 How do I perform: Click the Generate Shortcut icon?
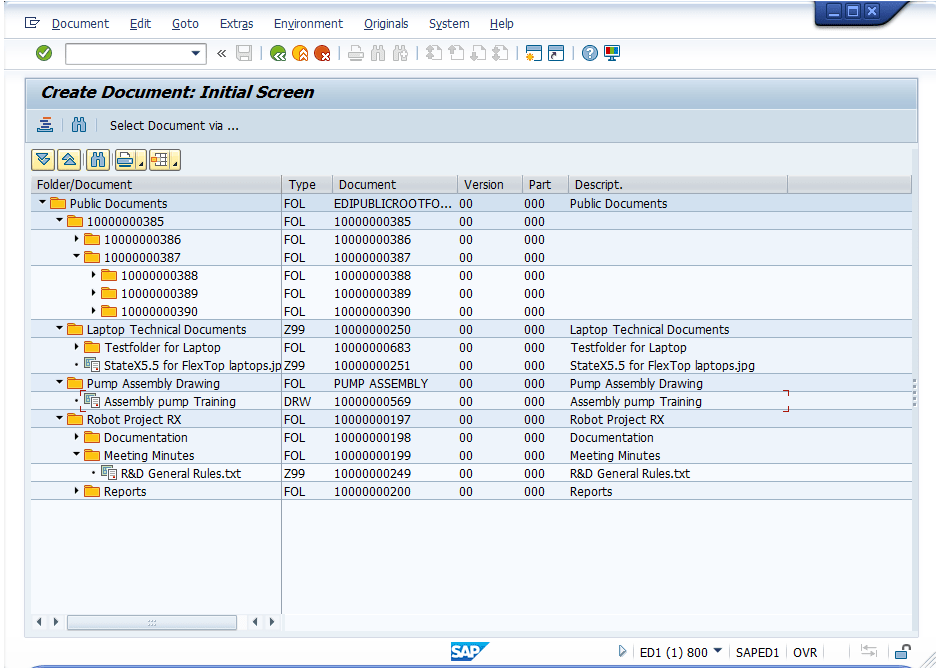click(556, 53)
